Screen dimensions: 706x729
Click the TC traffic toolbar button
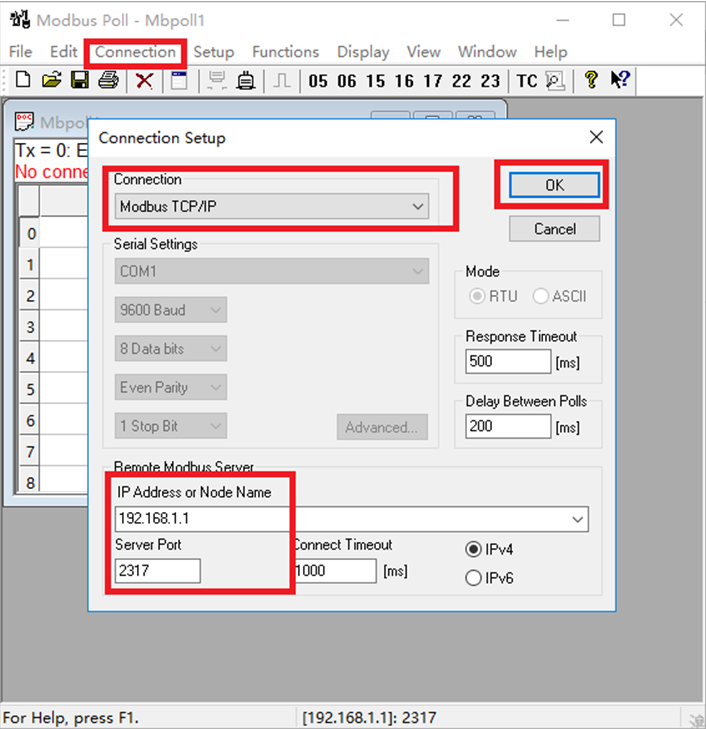[526, 82]
